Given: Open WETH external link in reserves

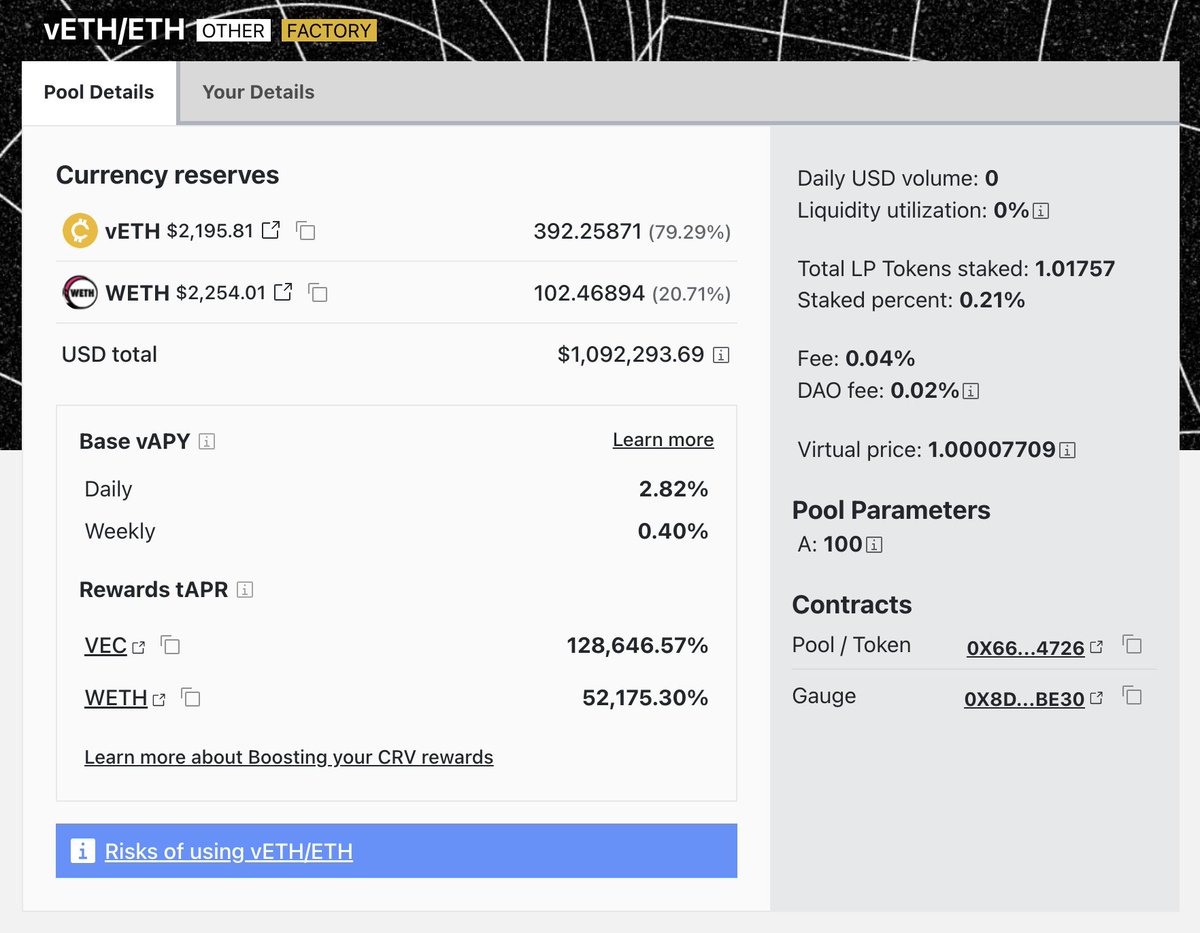Looking at the screenshot, I should click(x=284, y=292).
